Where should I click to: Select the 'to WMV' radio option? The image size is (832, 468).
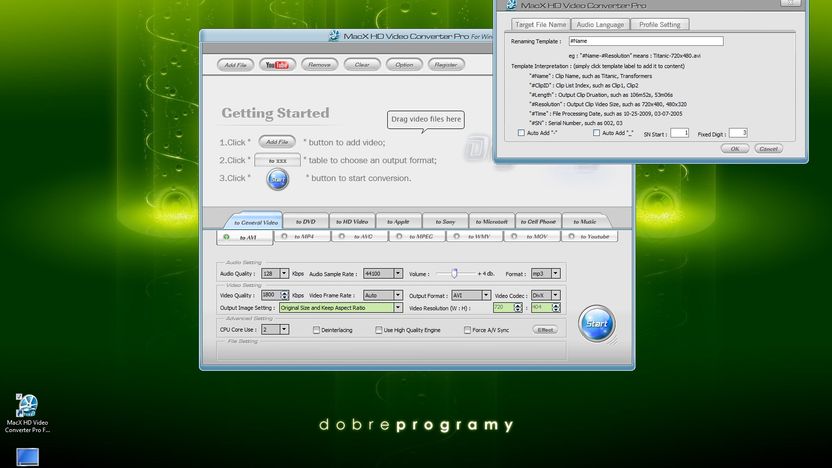point(456,236)
